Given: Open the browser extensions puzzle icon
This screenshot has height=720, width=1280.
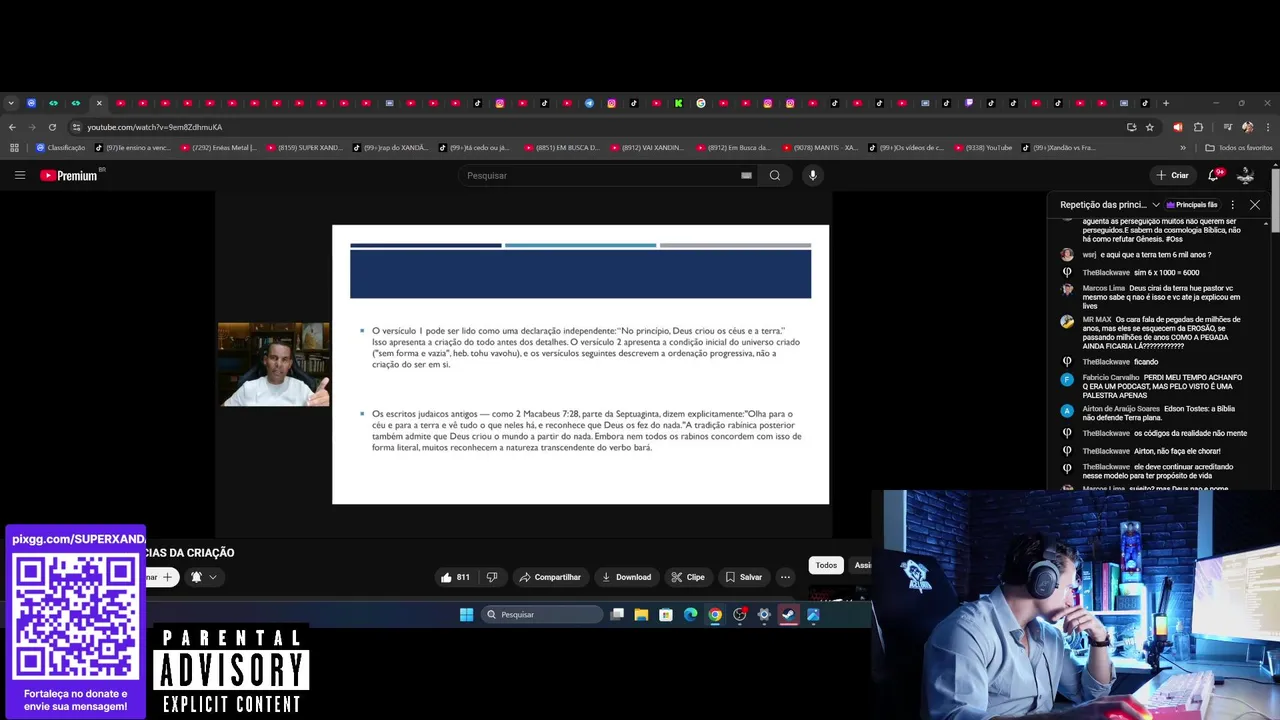Looking at the screenshot, I should click(x=1198, y=127).
